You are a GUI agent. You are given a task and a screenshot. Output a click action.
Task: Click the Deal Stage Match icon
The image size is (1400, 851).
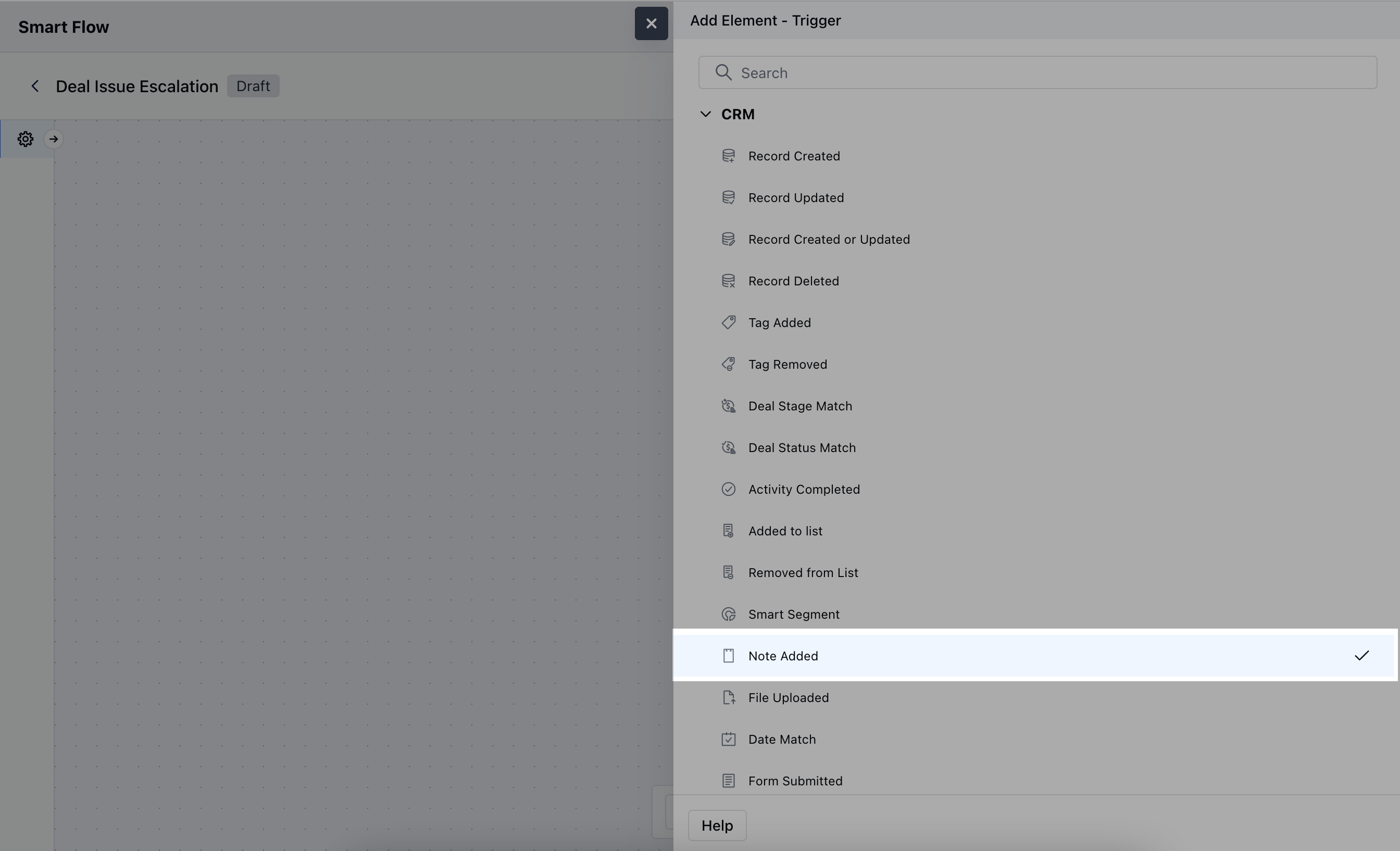point(729,406)
